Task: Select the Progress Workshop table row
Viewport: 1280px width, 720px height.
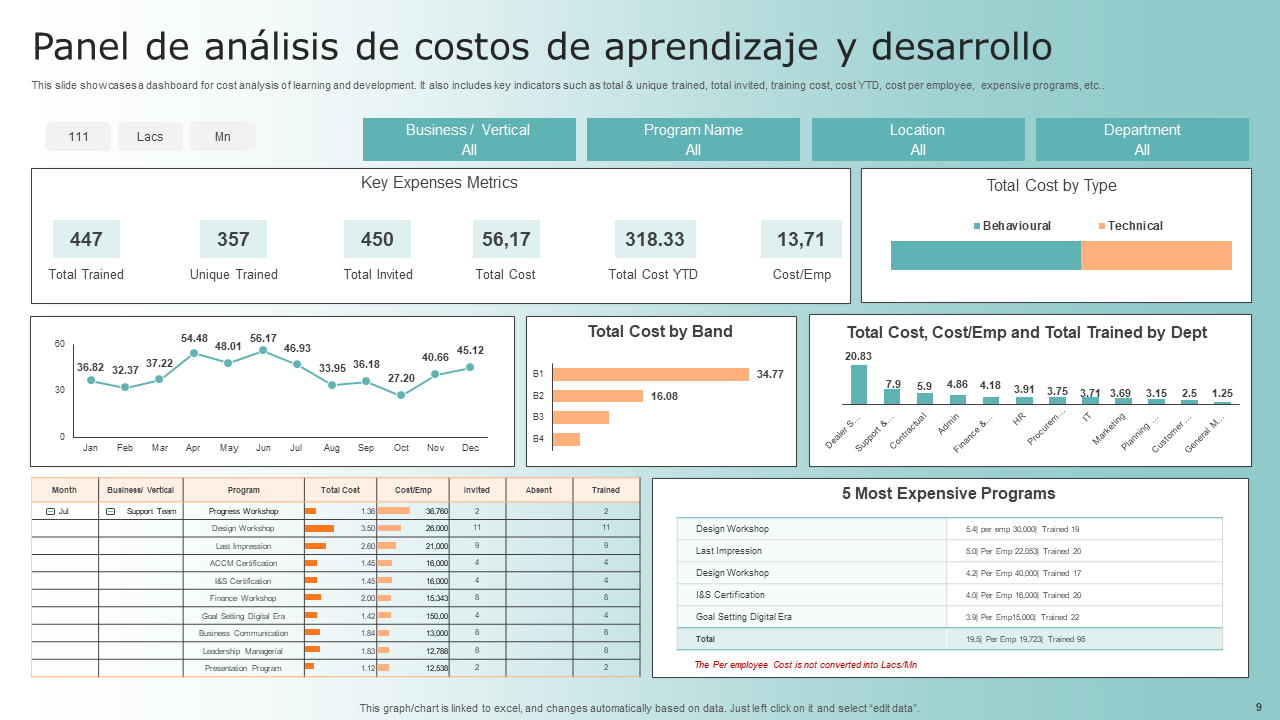Action: click(335, 511)
